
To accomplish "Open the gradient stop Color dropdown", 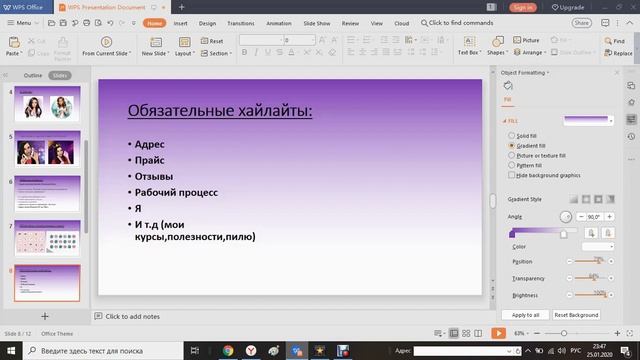I will (598, 247).
